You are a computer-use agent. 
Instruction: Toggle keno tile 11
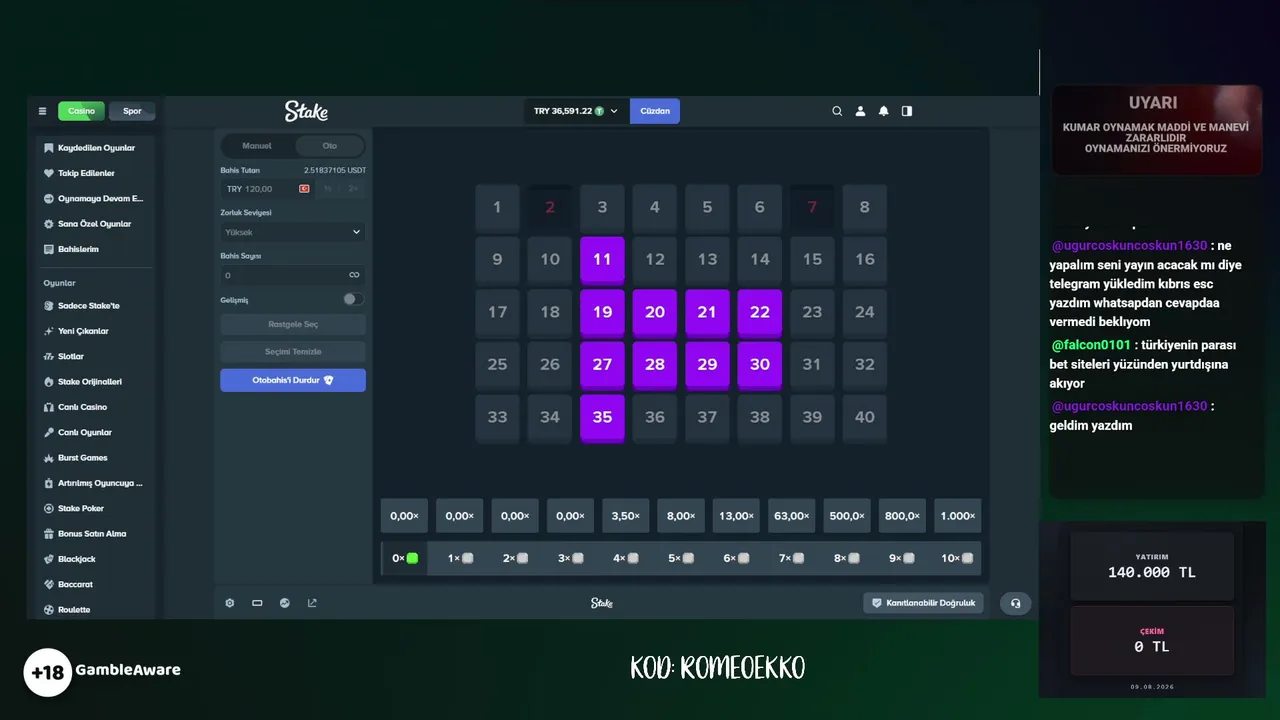tap(602, 260)
